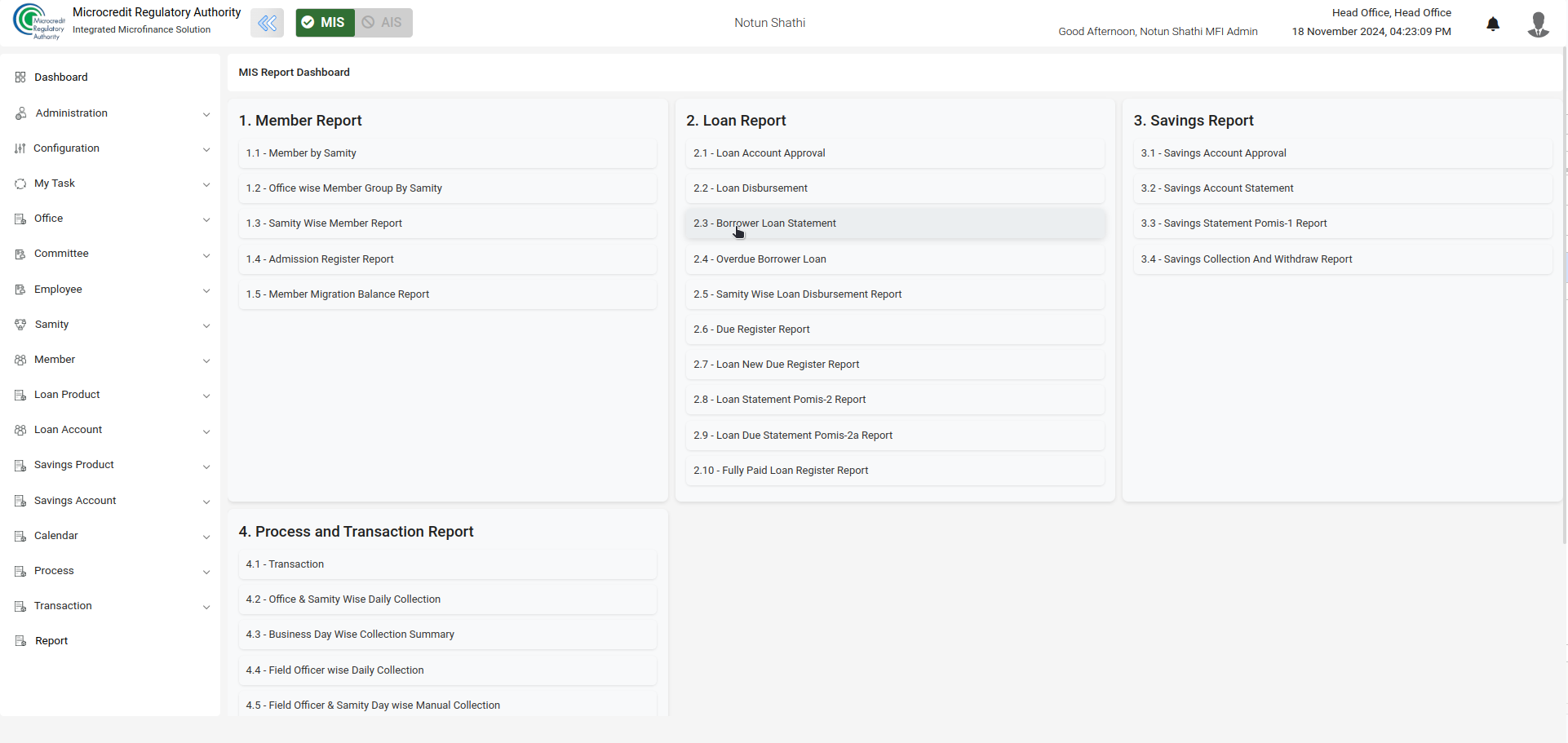Click the Office sidebar icon

point(20,219)
